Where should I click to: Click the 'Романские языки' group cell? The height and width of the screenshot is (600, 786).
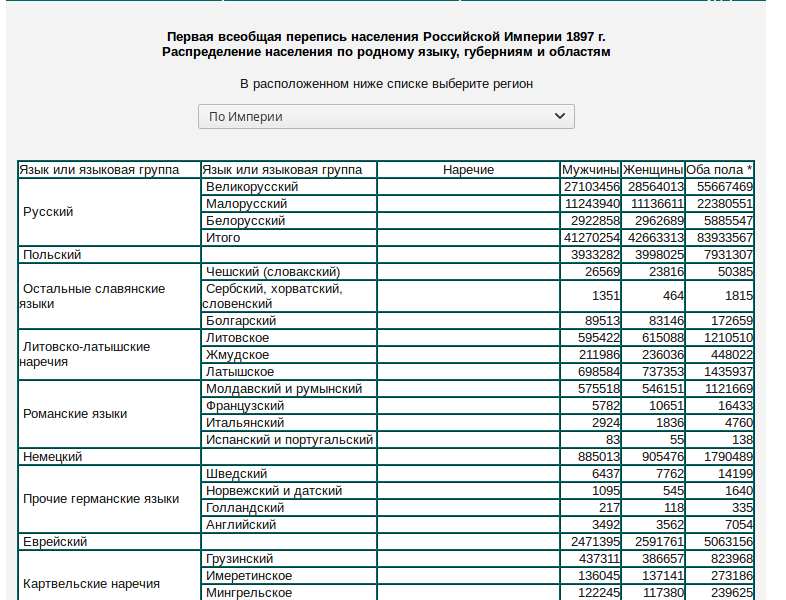pos(75,414)
